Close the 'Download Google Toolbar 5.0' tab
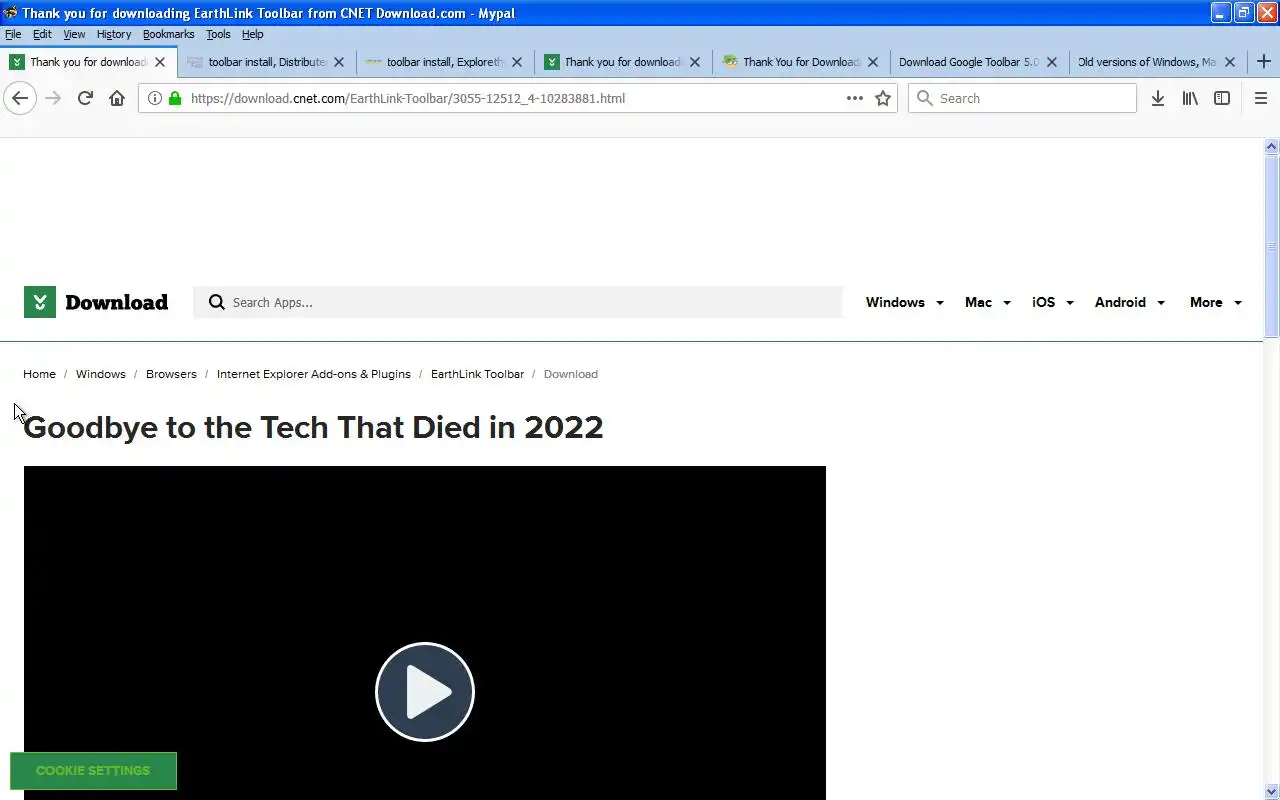 click(1051, 62)
